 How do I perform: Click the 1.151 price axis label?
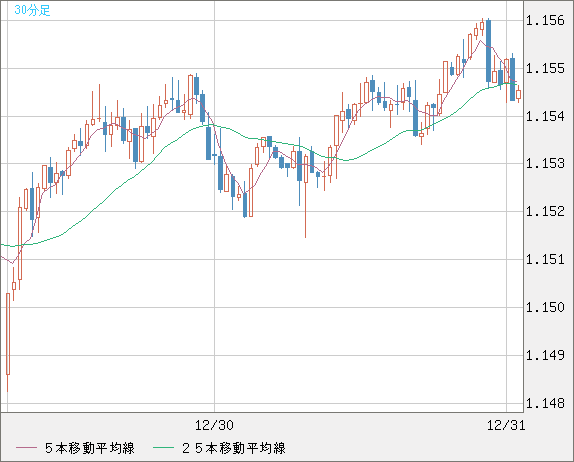545,260
